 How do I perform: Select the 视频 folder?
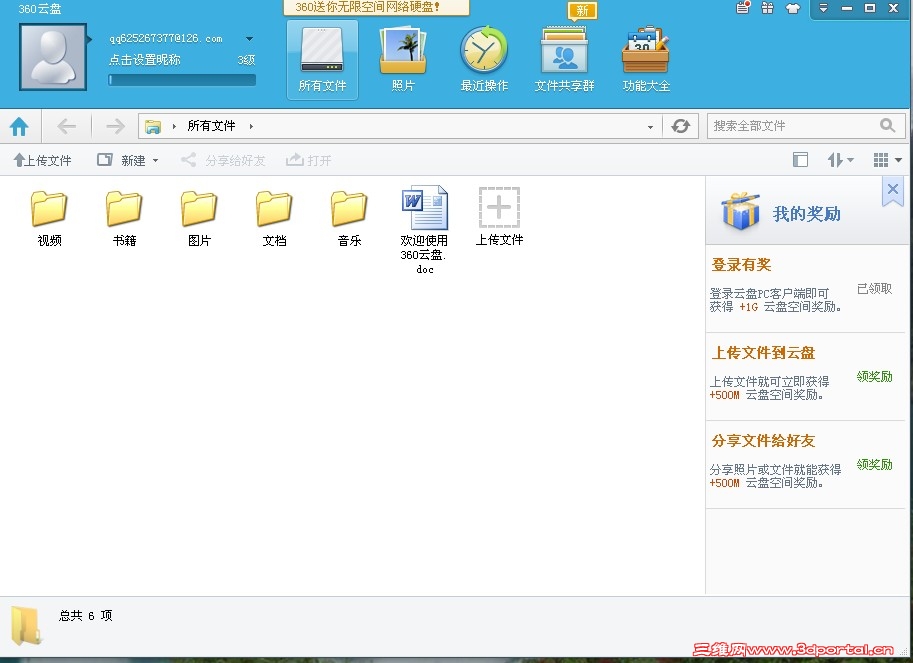pos(49,218)
